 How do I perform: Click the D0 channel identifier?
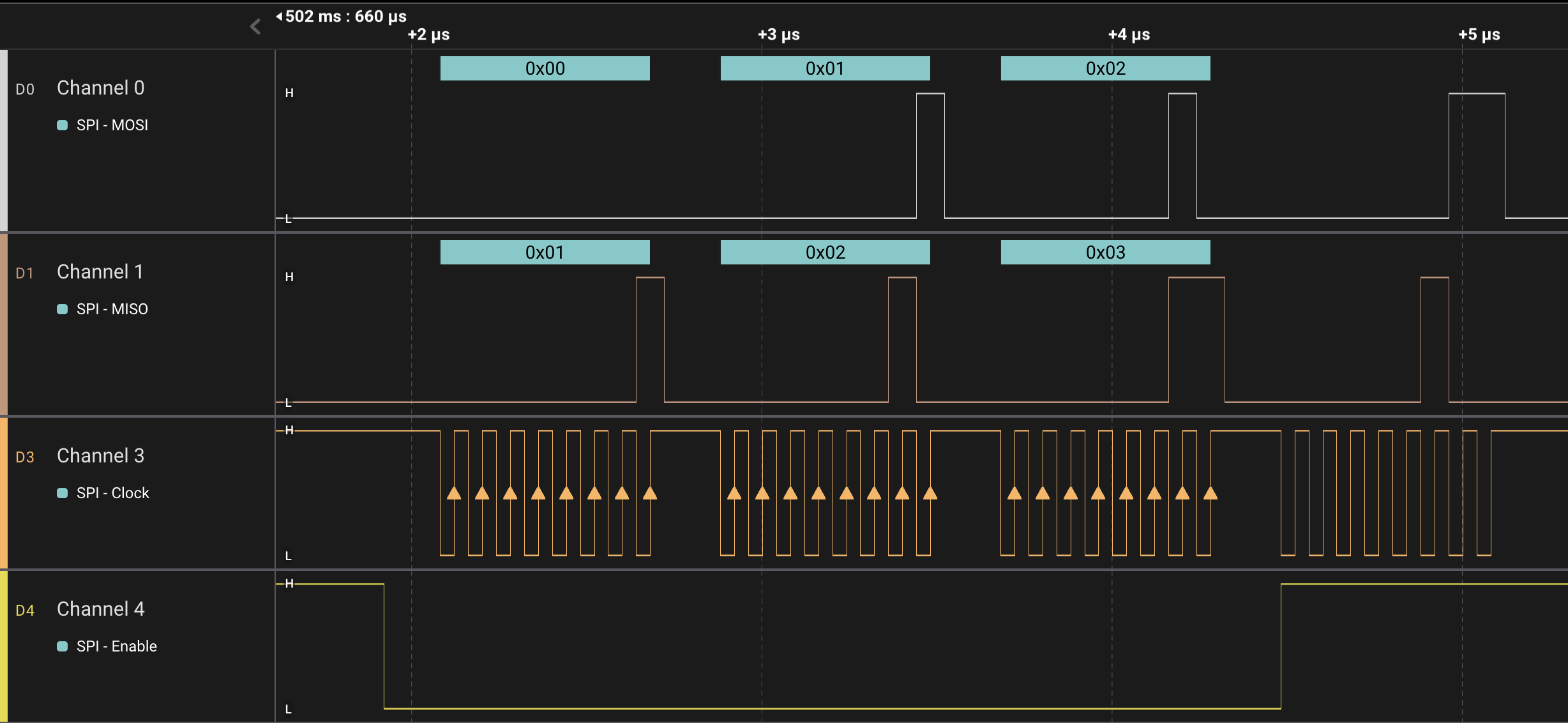(25, 89)
